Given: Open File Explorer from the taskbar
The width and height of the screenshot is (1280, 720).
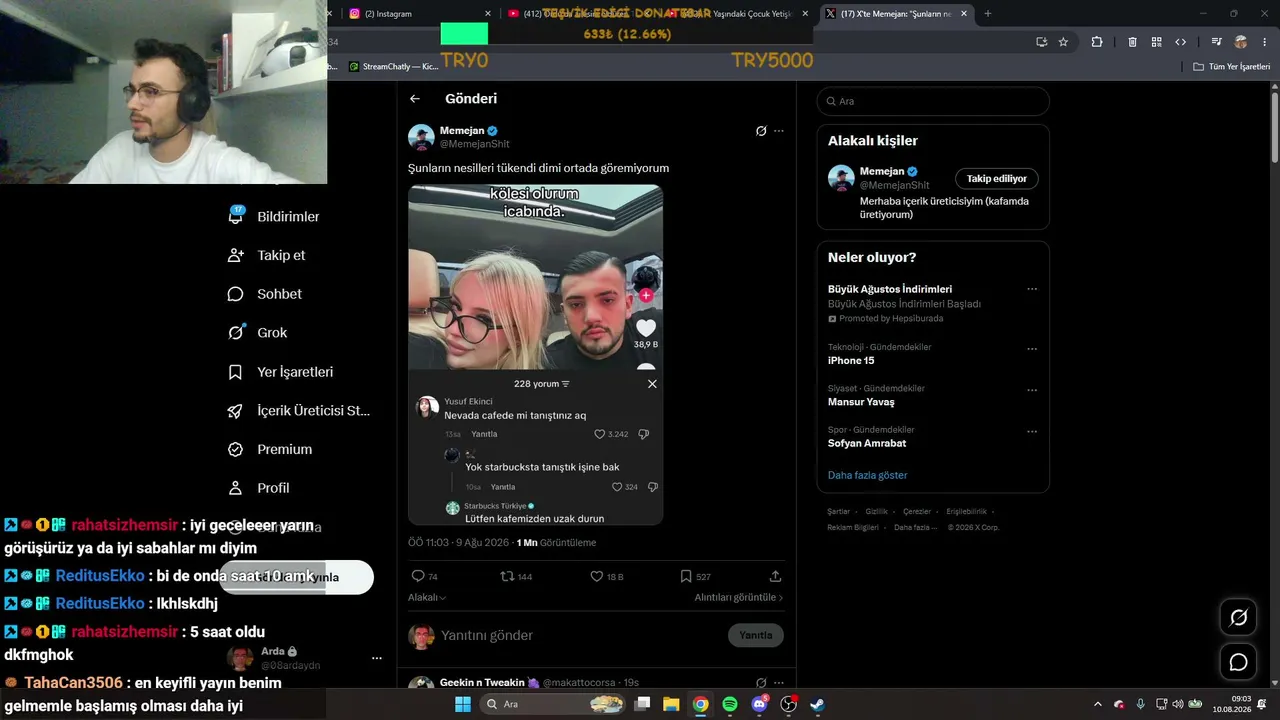Looking at the screenshot, I should click(x=671, y=704).
